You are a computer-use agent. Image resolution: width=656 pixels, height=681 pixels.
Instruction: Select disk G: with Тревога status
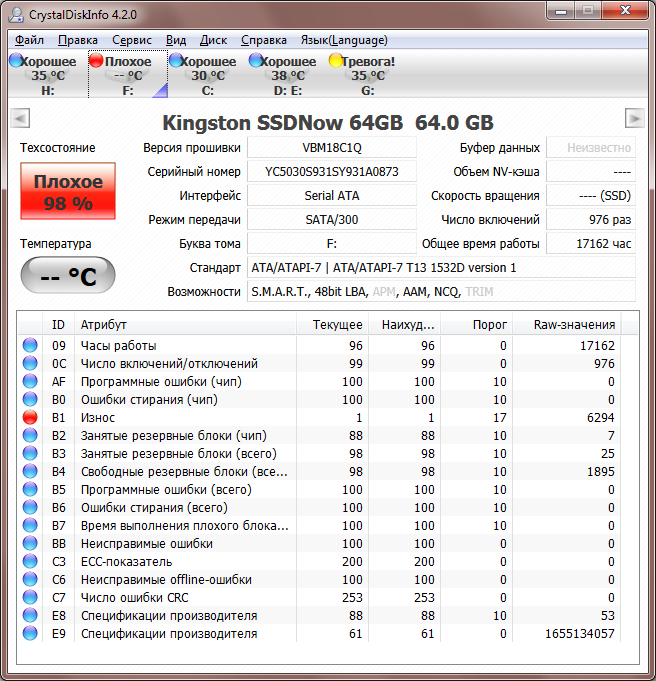click(368, 74)
